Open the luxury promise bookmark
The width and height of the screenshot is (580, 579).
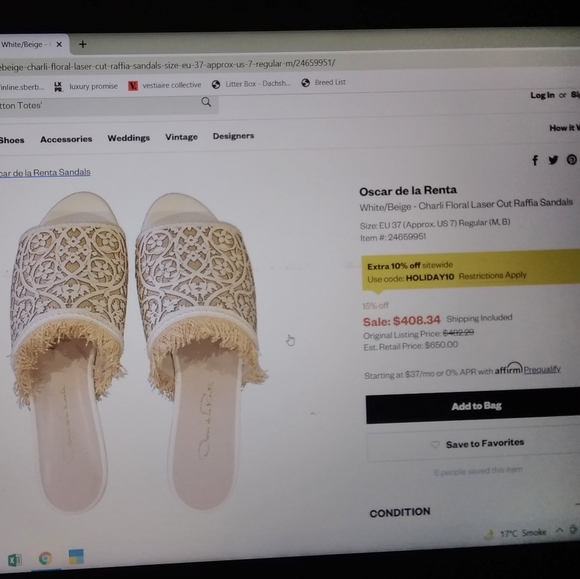86,86
